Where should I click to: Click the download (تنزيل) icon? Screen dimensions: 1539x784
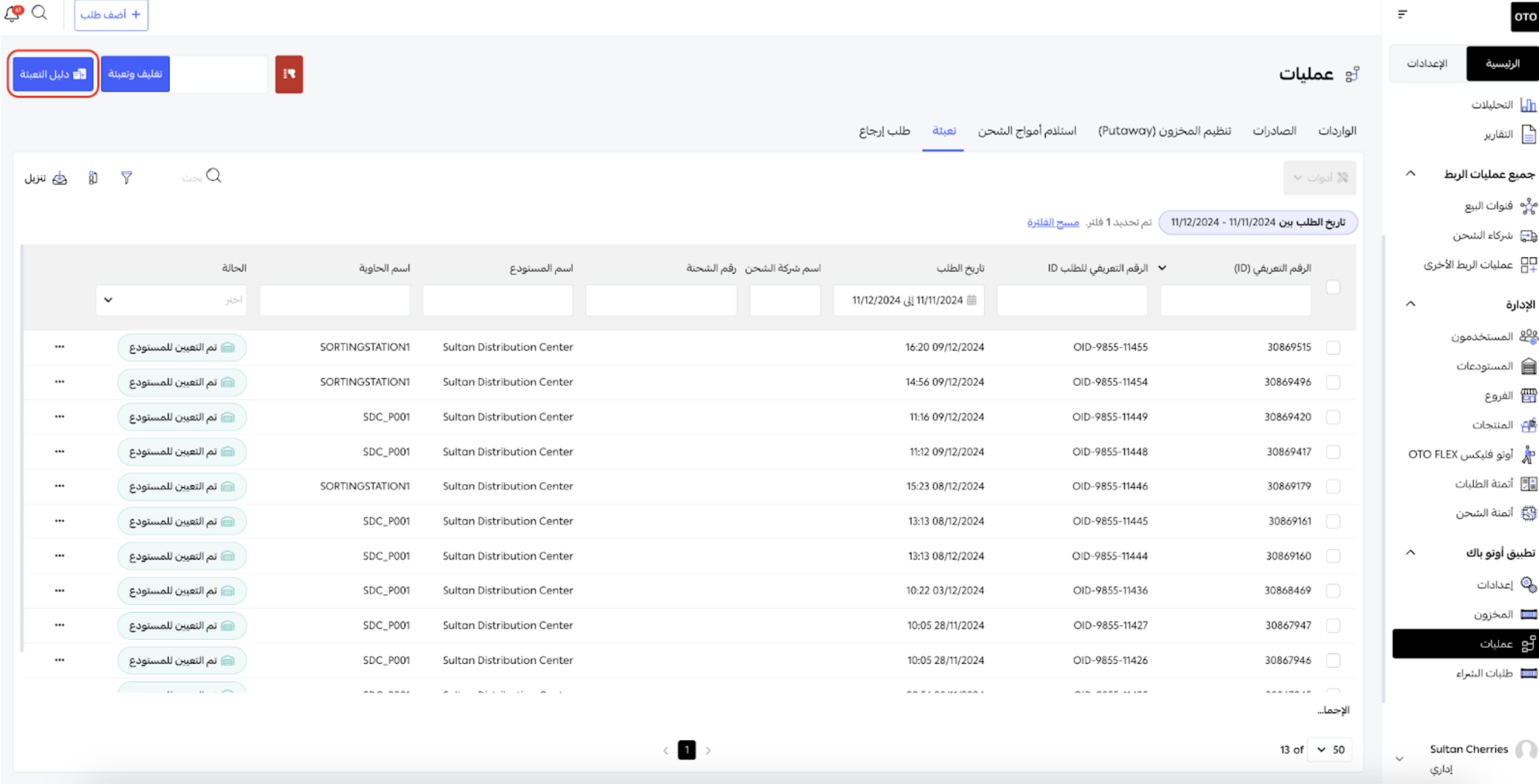(60, 177)
